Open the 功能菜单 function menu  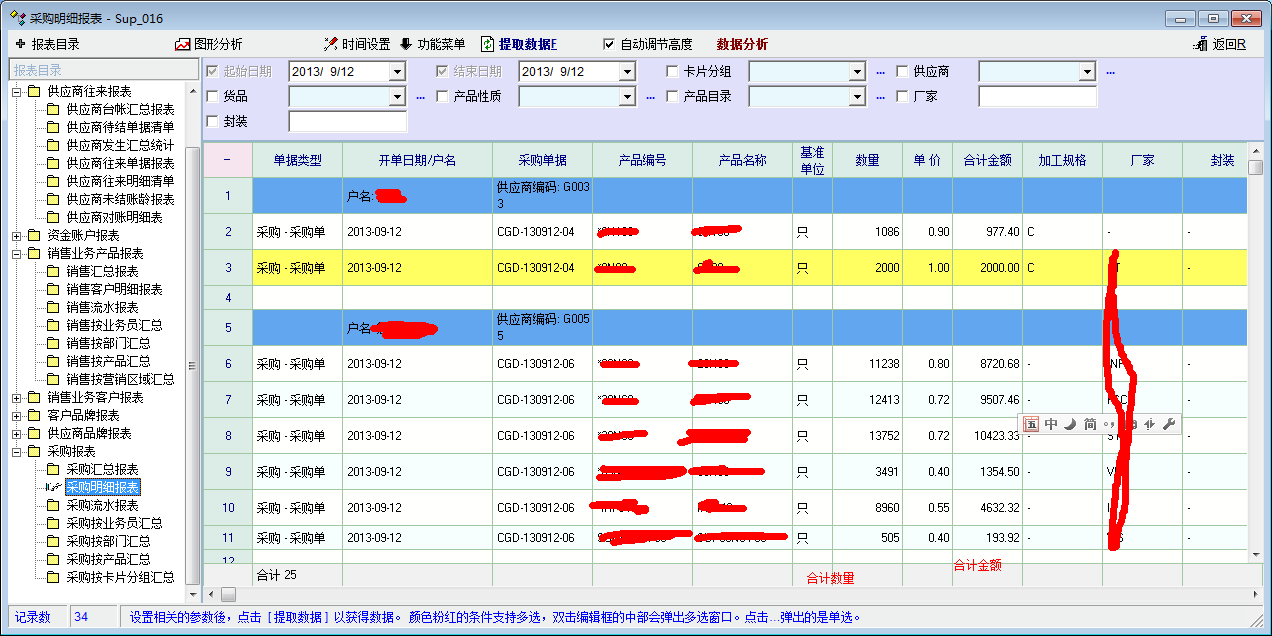[432, 44]
